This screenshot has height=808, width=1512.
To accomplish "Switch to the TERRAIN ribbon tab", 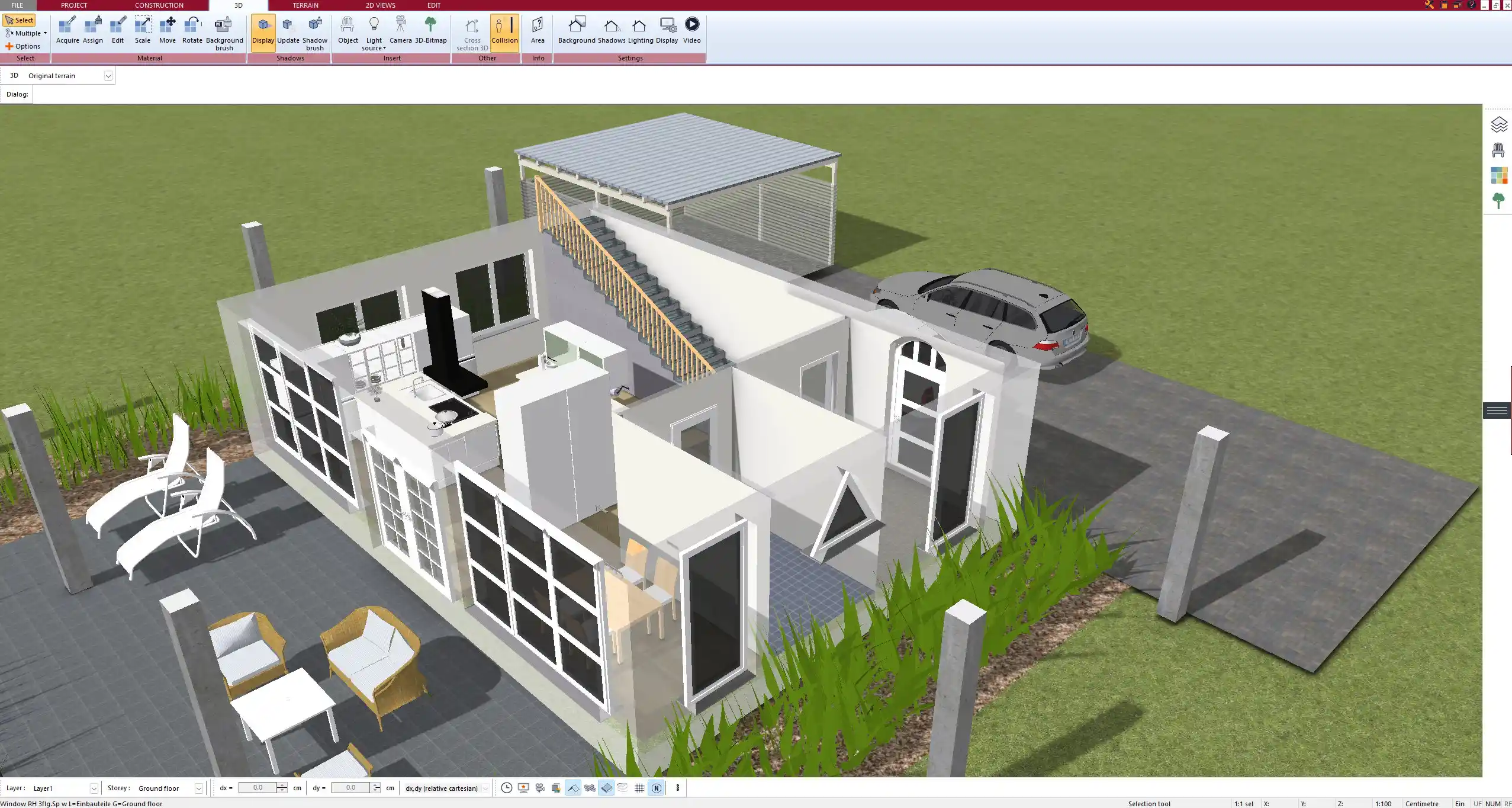I will point(304,5).
